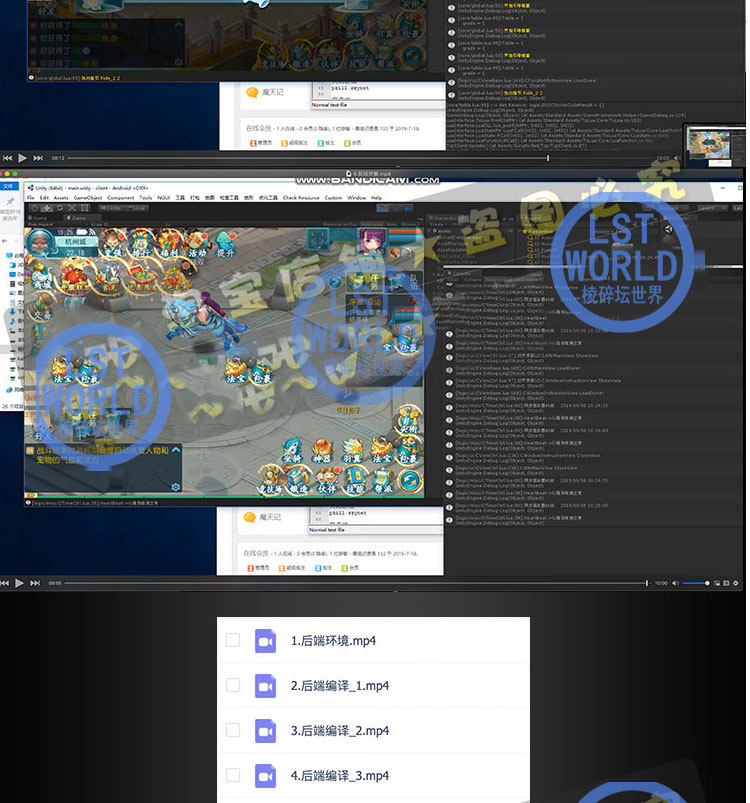
Task: Select Unity's Rect transform tool
Action: pyautogui.click(x=84, y=208)
